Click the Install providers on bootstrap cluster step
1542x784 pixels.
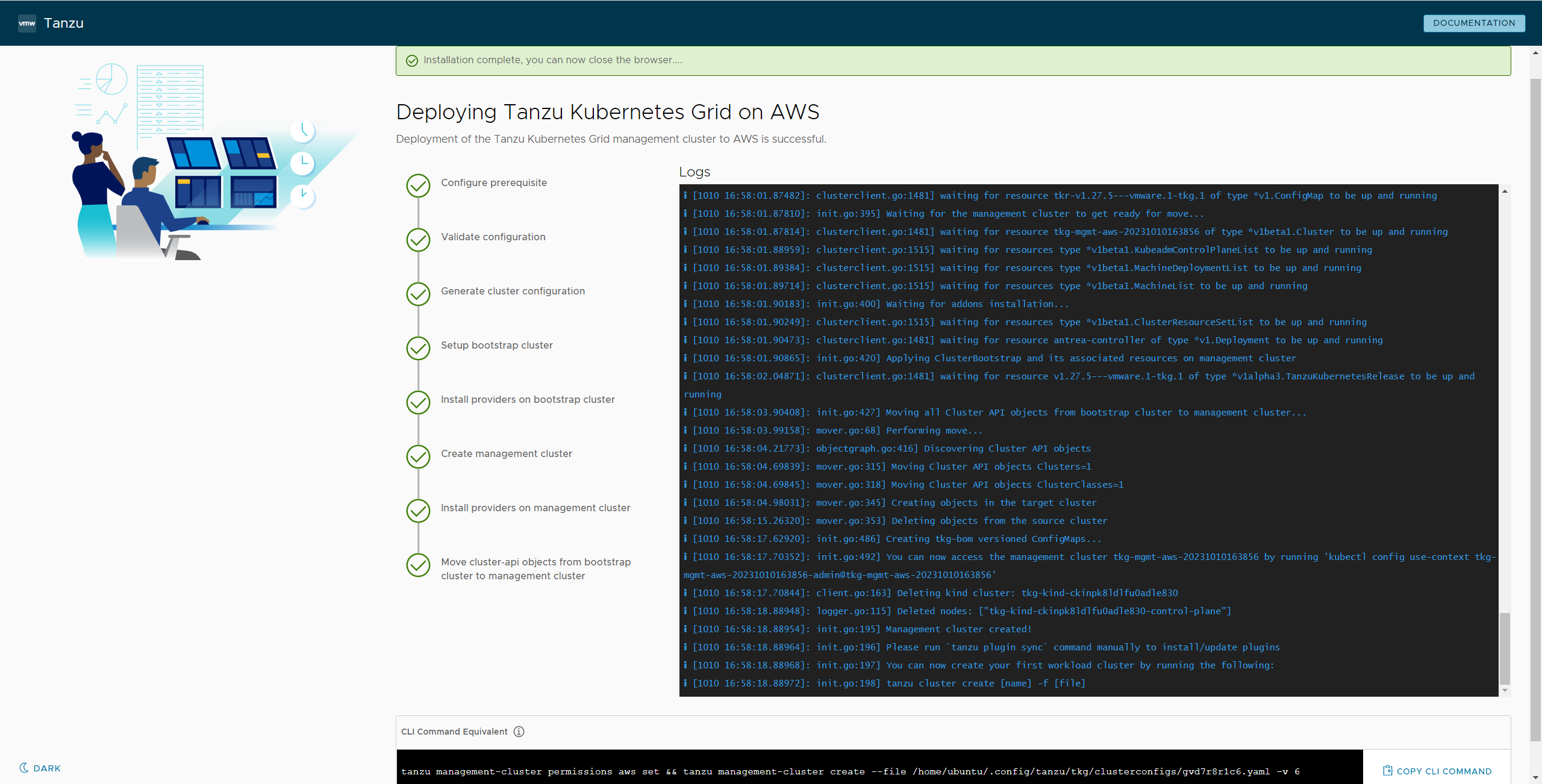[x=527, y=400]
